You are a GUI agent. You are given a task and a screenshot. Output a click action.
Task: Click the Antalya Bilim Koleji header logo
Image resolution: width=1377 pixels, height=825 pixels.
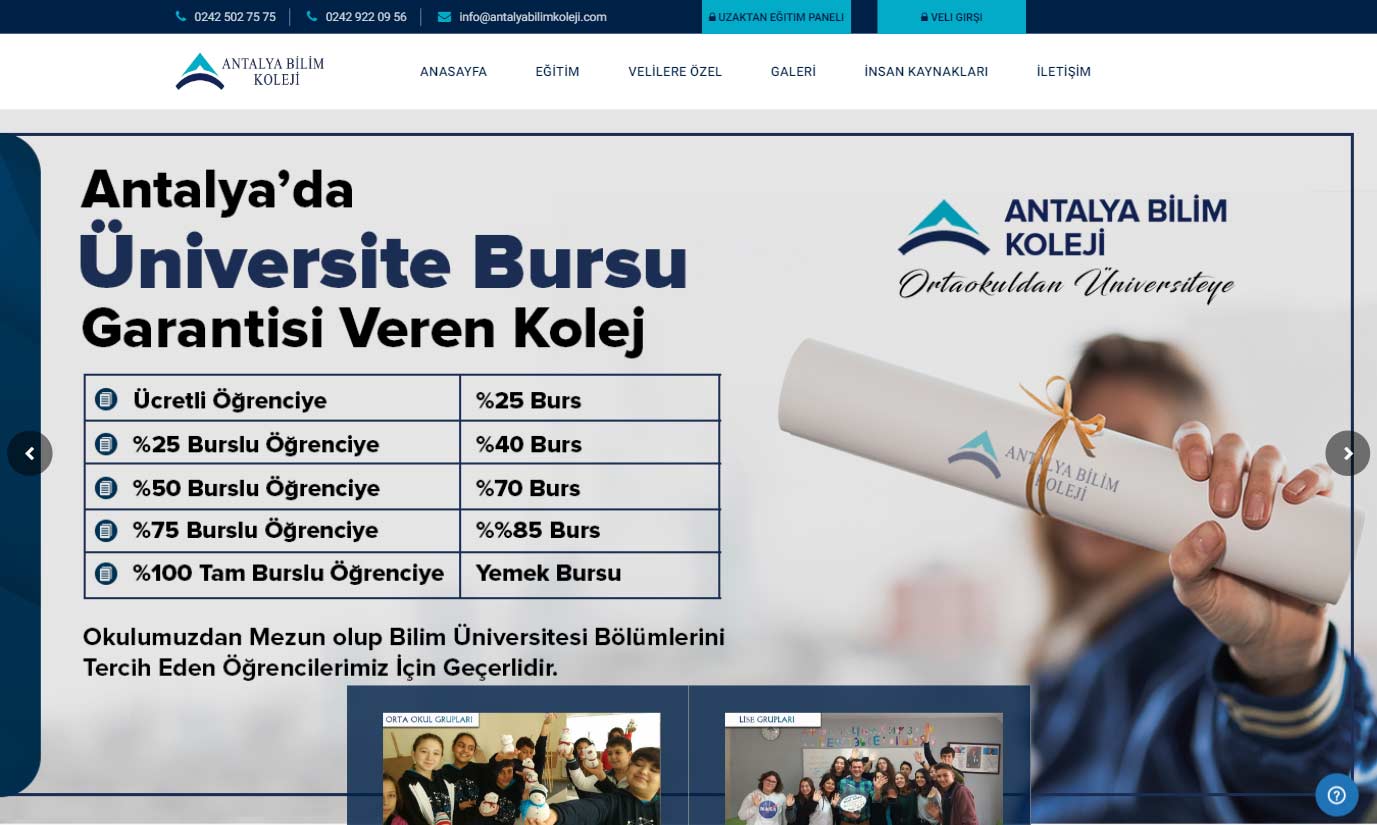250,71
